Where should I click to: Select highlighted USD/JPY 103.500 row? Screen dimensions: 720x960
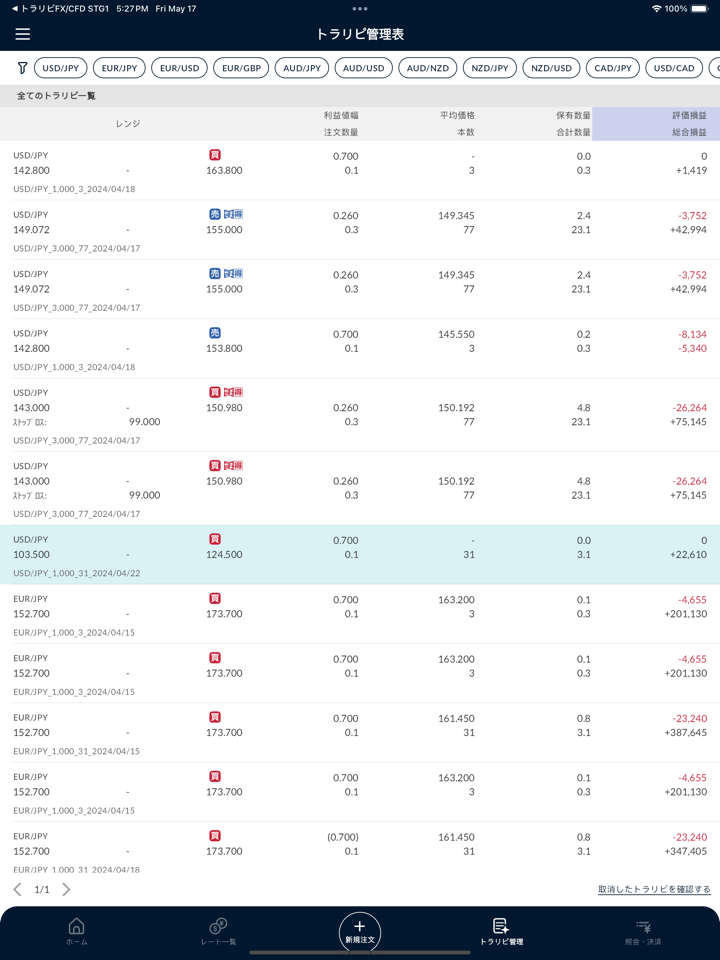click(360, 555)
